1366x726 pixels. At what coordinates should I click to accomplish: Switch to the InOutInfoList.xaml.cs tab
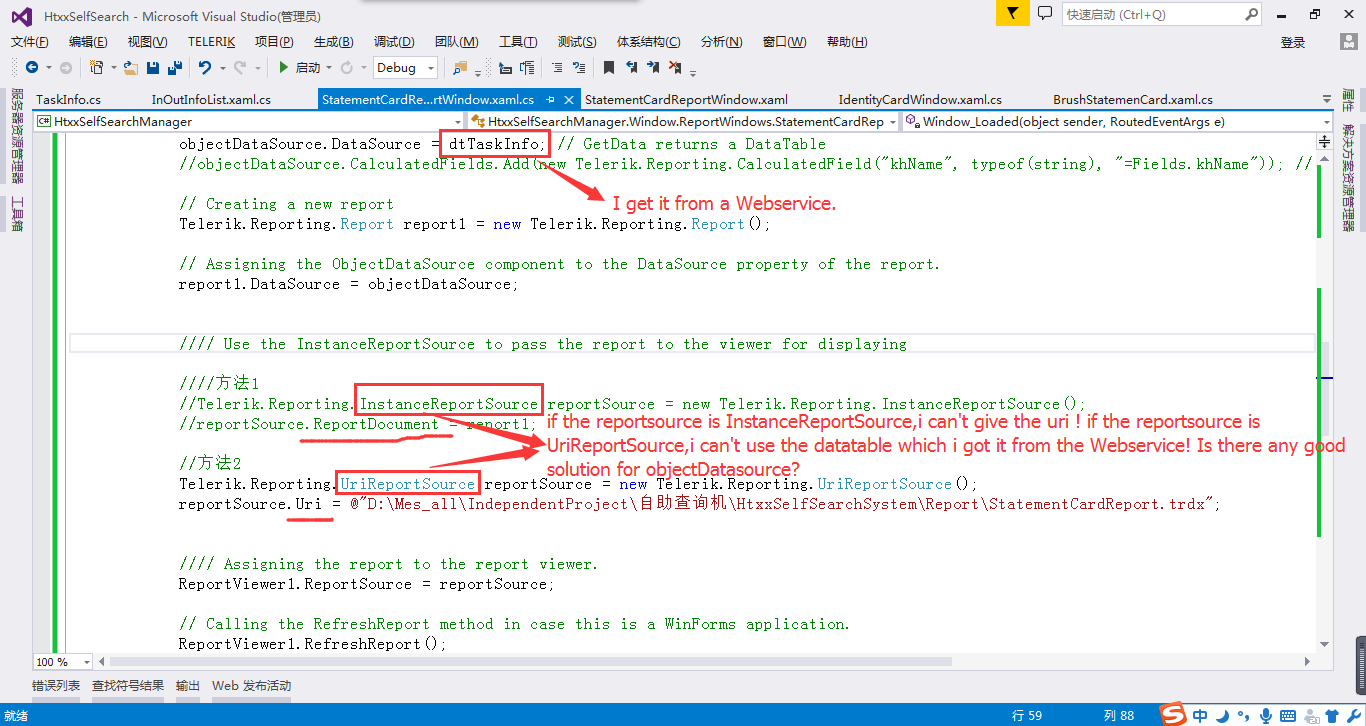(211, 100)
